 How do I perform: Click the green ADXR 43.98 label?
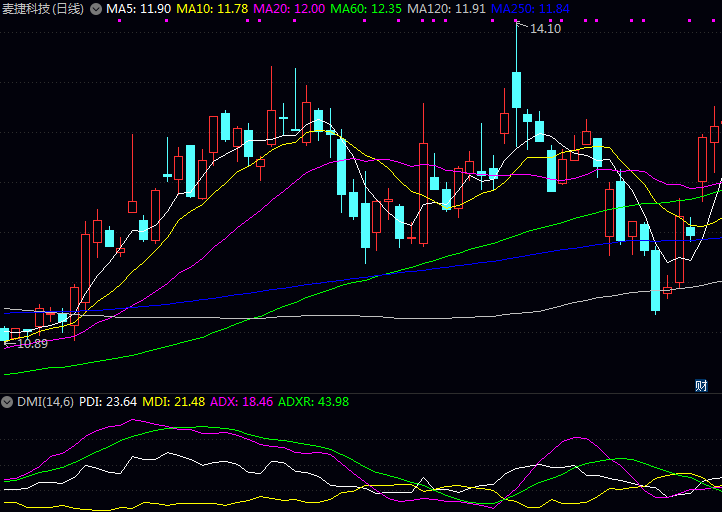313,401
